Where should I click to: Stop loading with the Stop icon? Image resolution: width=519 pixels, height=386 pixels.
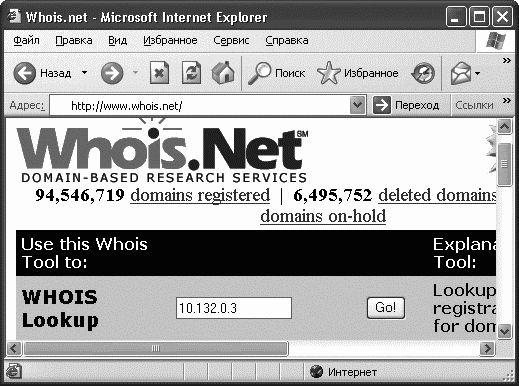(159, 73)
